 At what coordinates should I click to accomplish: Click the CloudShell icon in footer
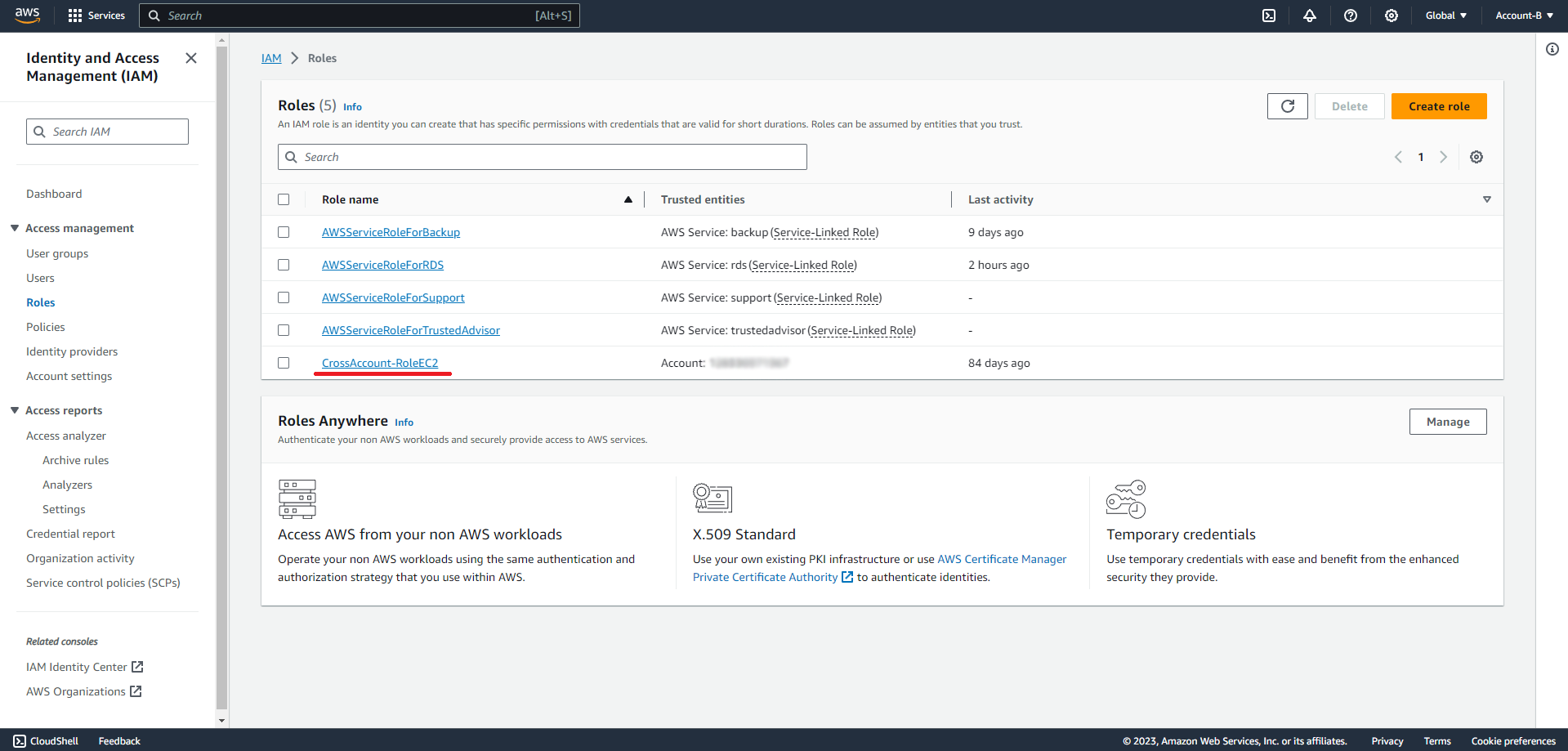coord(20,741)
